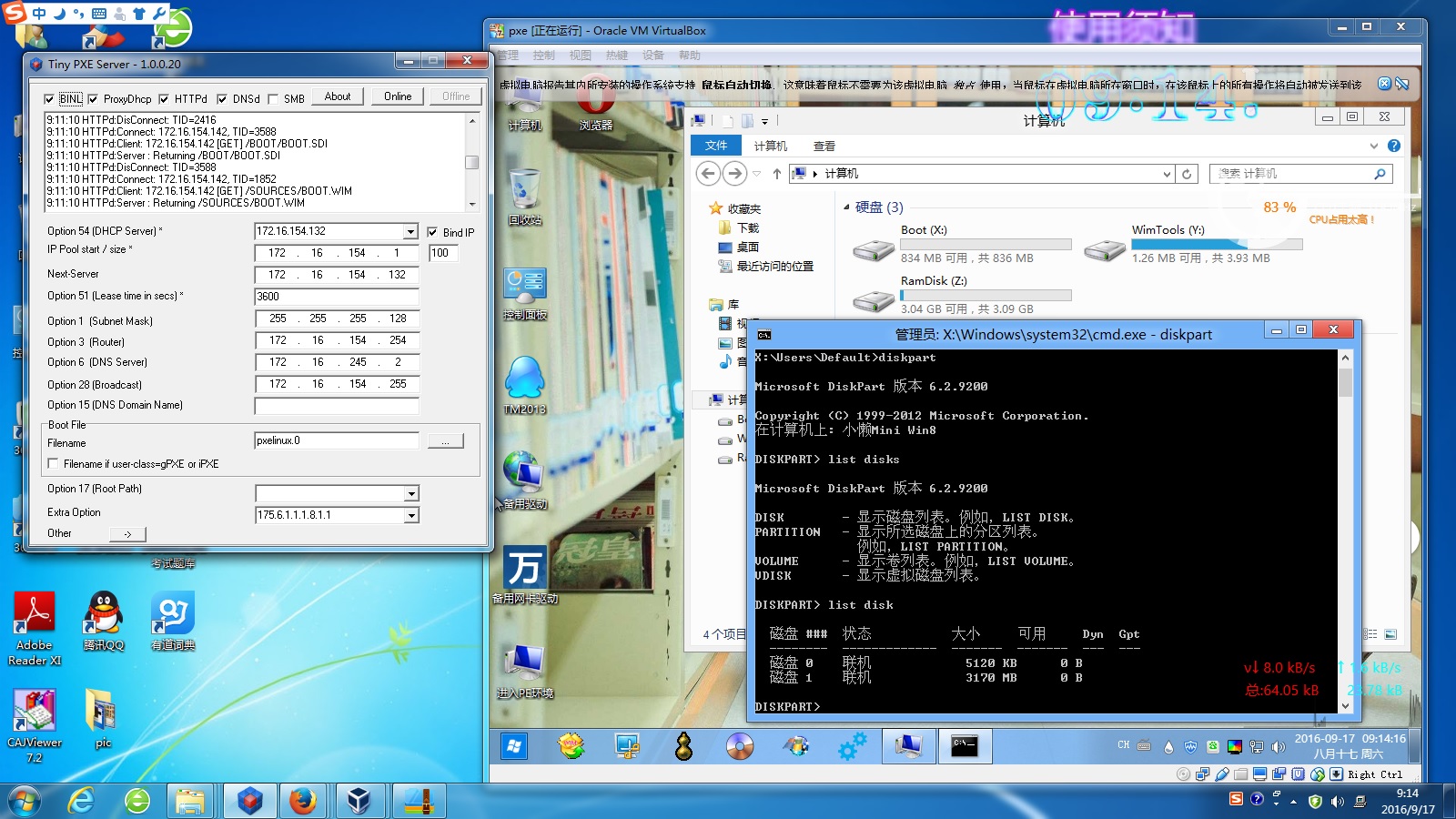The image size is (1456, 819).
Task: Open CAJViewer 7.2 desktop icon
Action: (x=35, y=725)
